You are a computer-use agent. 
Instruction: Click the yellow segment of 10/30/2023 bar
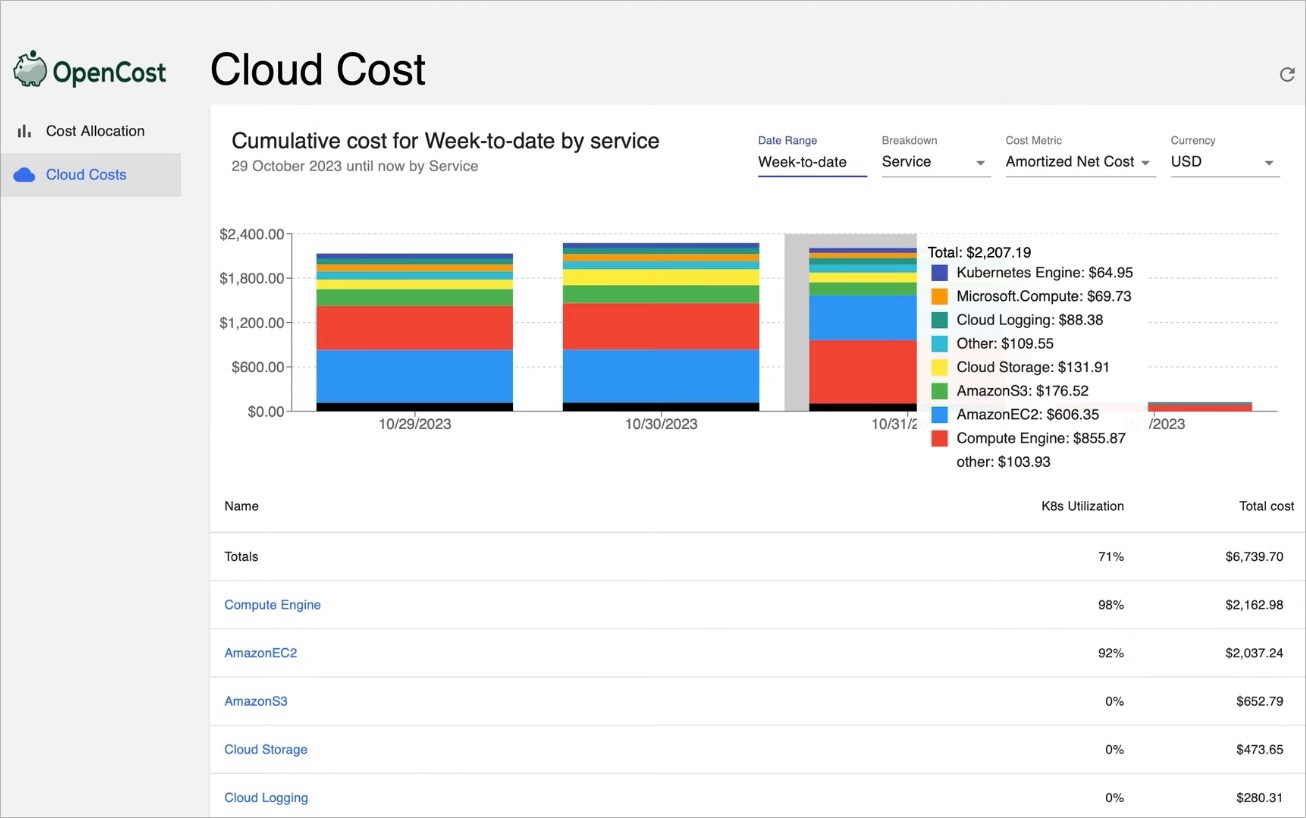click(x=660, y=277)
